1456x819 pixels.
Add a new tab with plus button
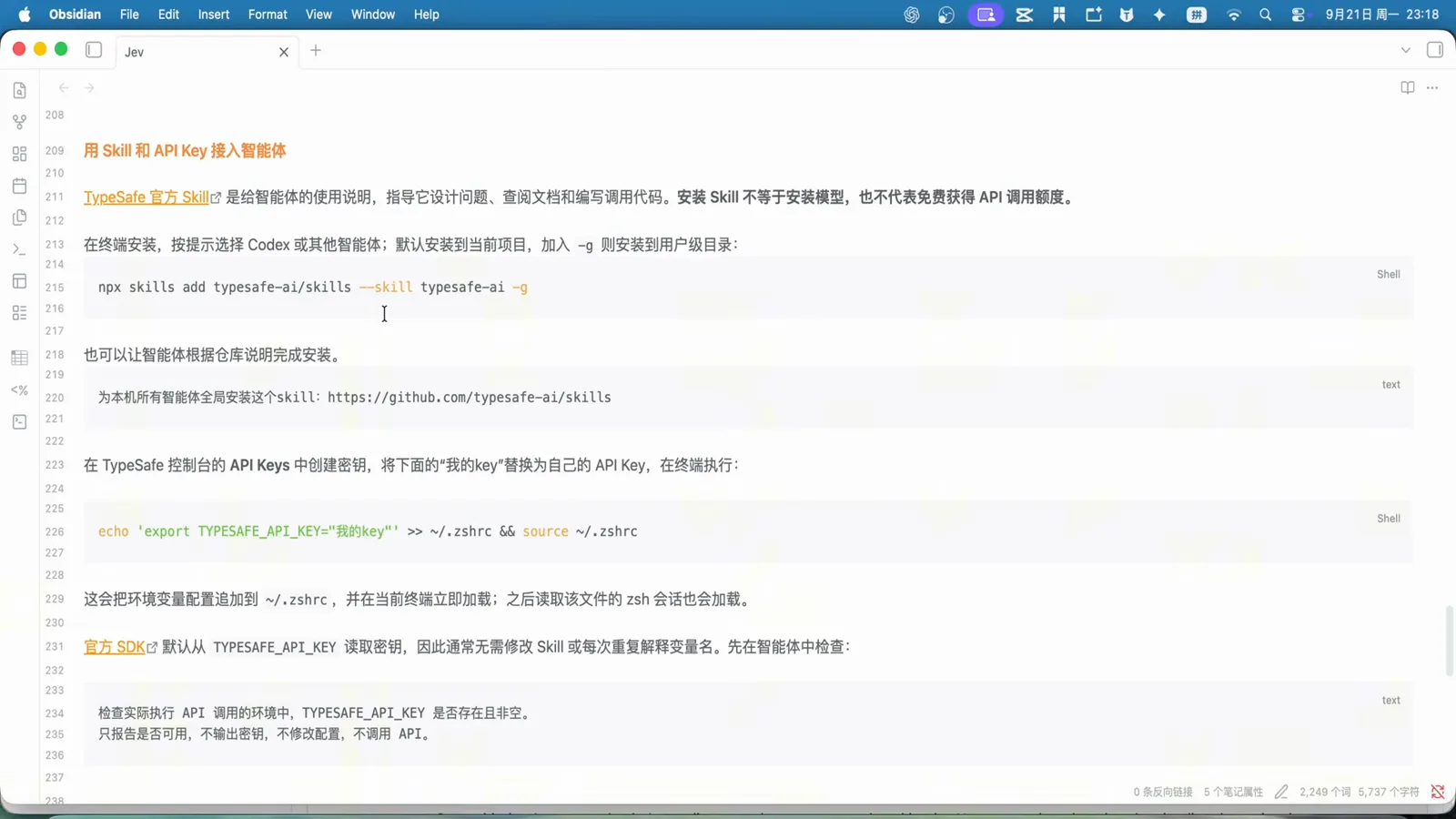[x=316, y=50]
